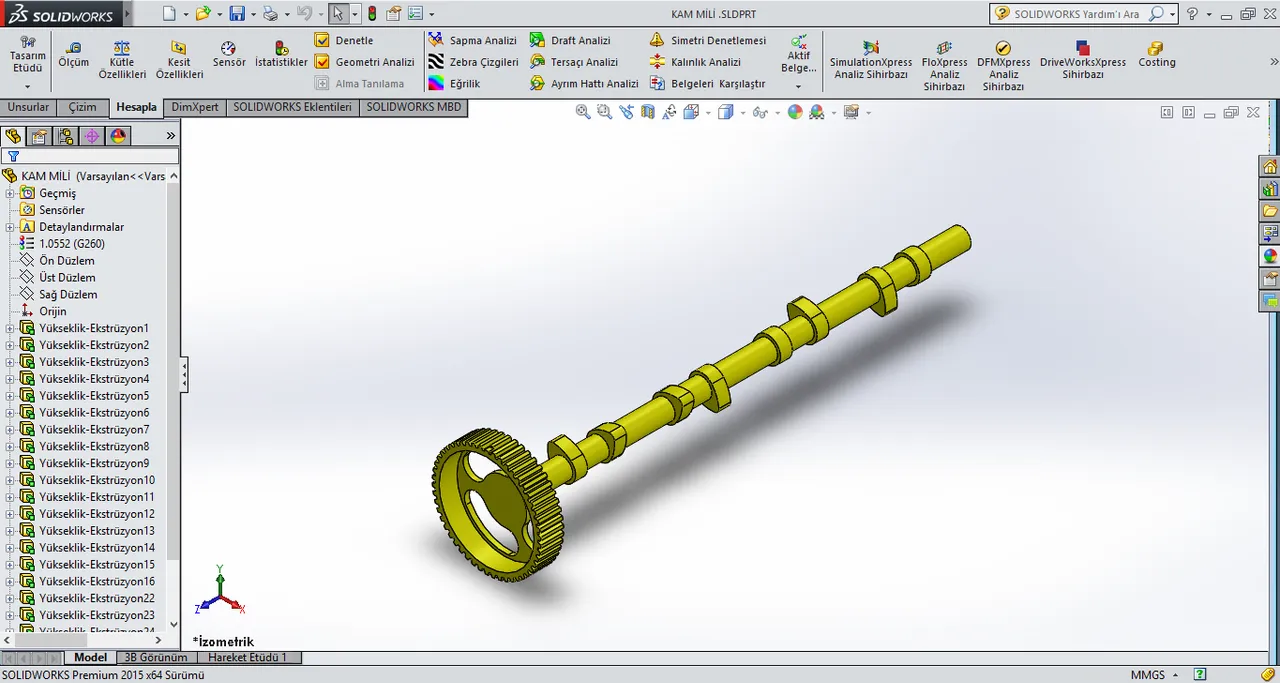Open İstatistikler feature statistics
The height and width of the screenshot is (683, 1280).
coord(281,55)
